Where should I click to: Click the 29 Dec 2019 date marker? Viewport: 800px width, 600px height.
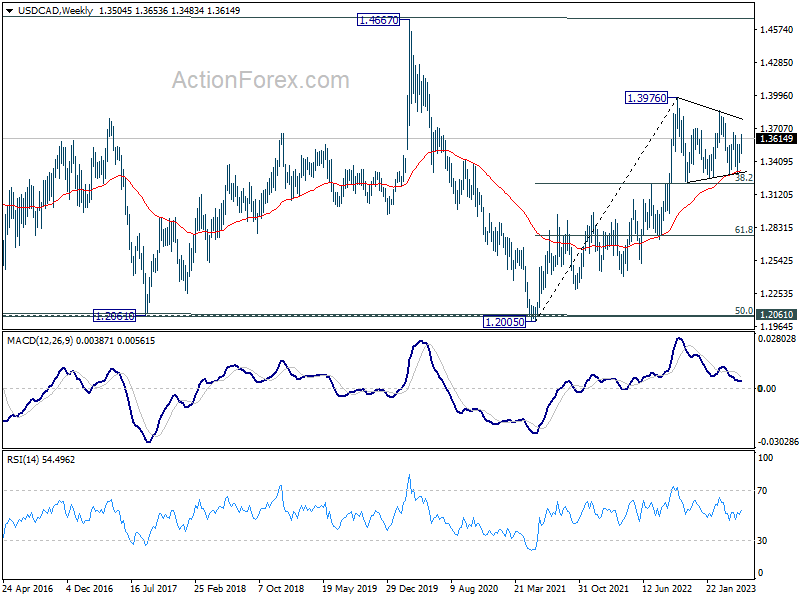[412, 588]
